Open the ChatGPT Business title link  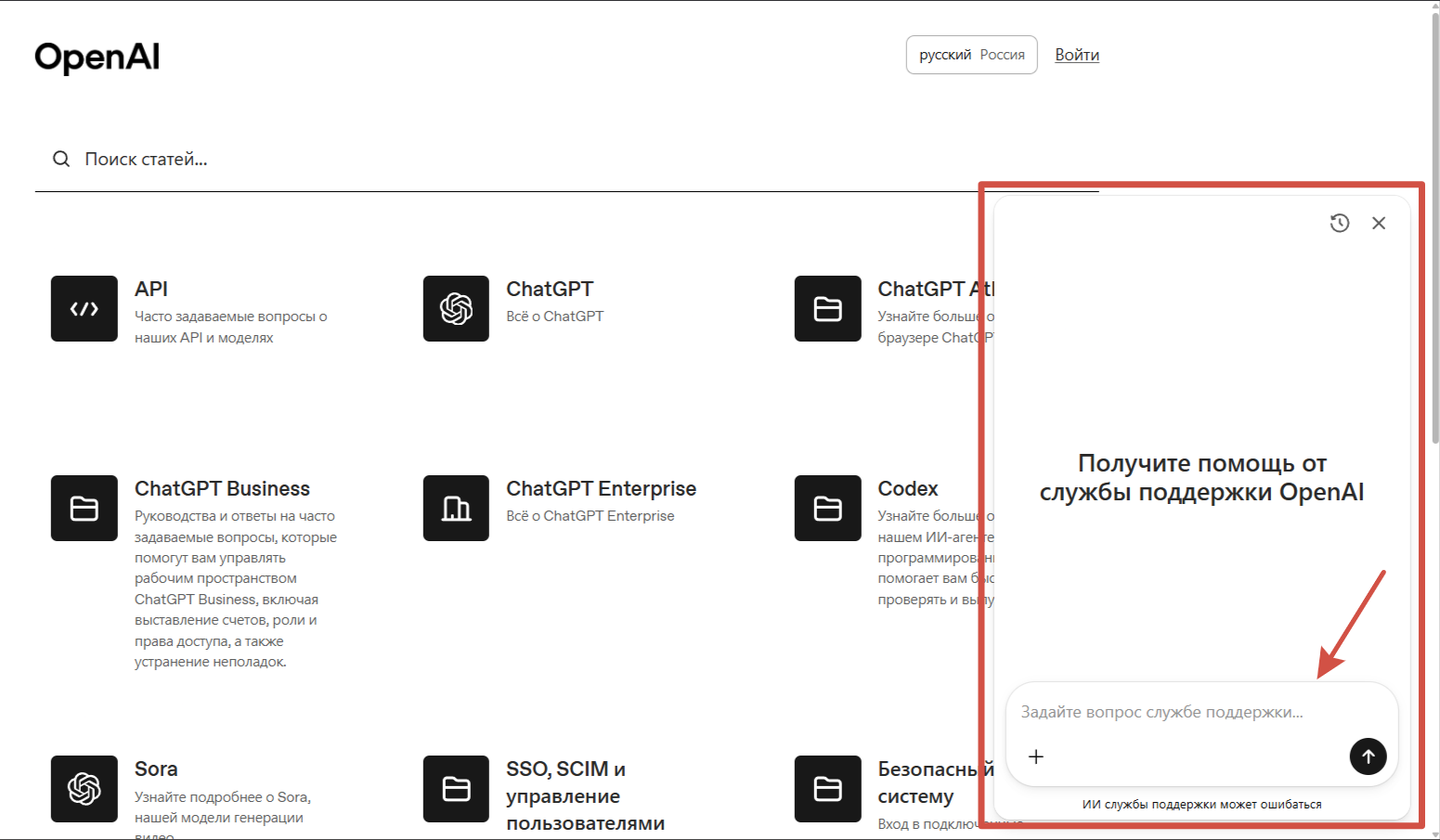point(222,489)
